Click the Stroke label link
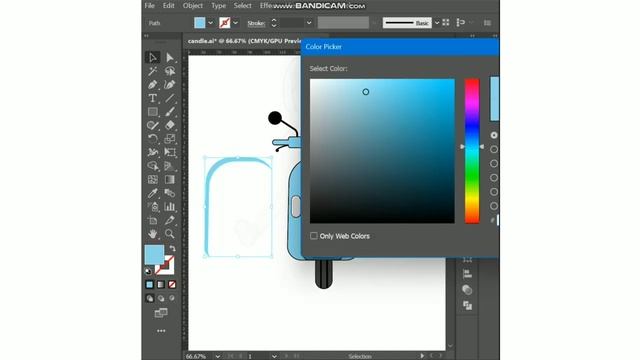The image size is (640, 360). 257,24
